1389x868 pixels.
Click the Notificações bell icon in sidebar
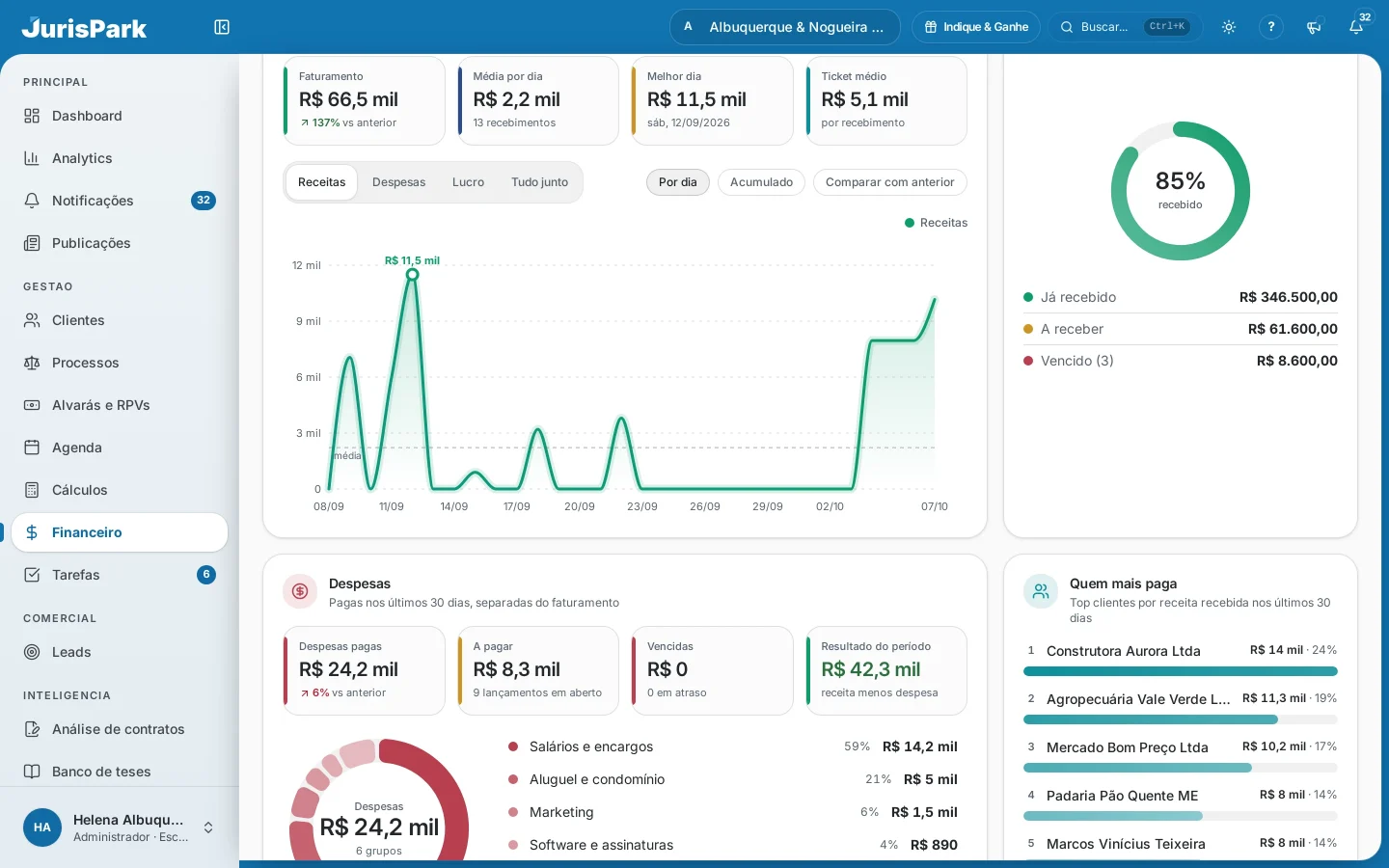[32, 201]
